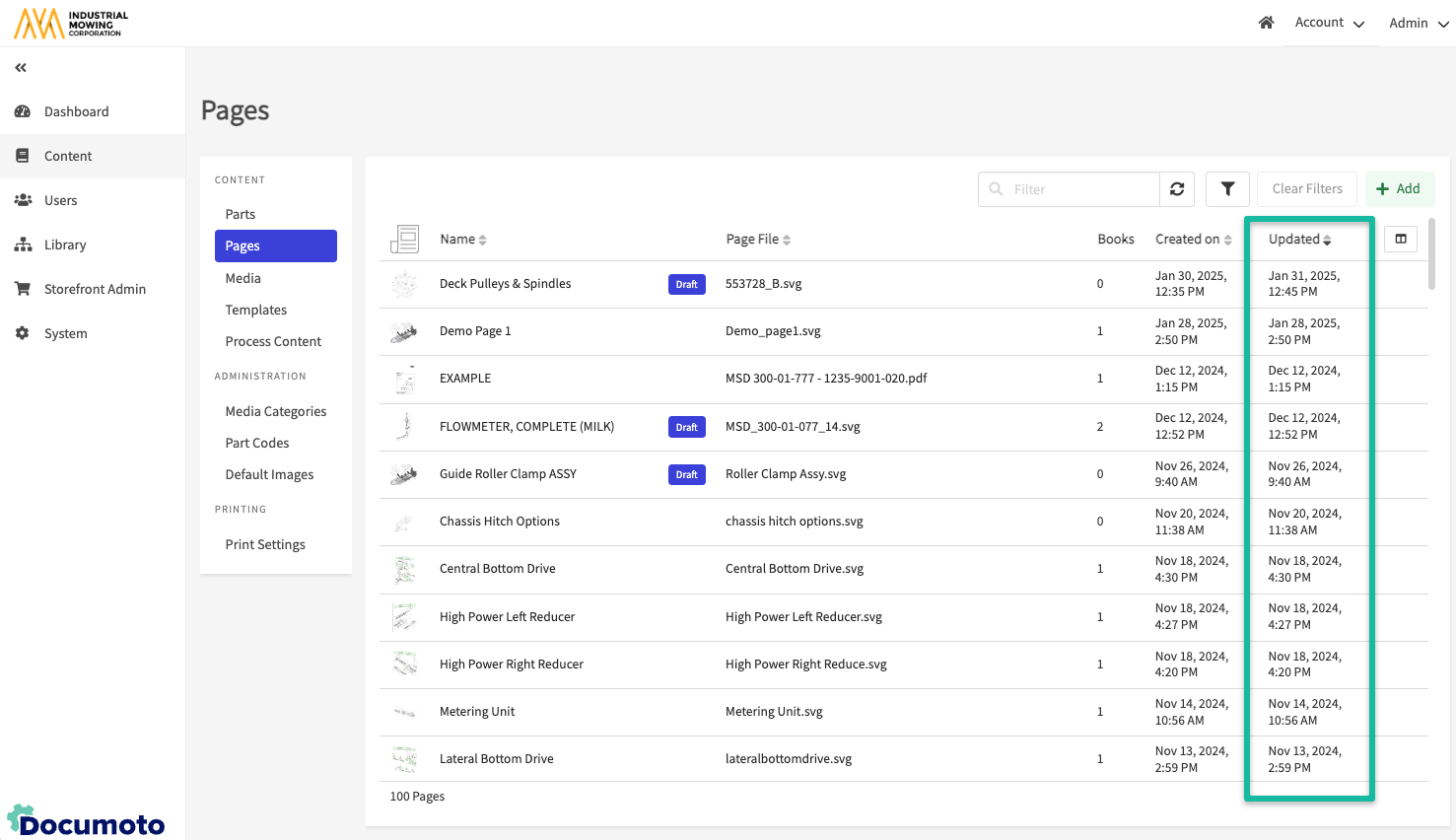1456x840 pixels.
Task: Click the page layout icon in table header
Action: [x=404, y=239]
